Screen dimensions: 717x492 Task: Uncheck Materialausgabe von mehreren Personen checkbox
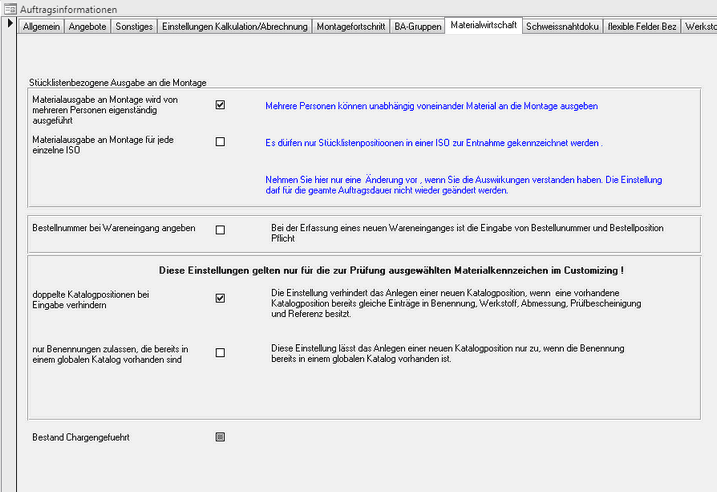(x=220, y=104)
